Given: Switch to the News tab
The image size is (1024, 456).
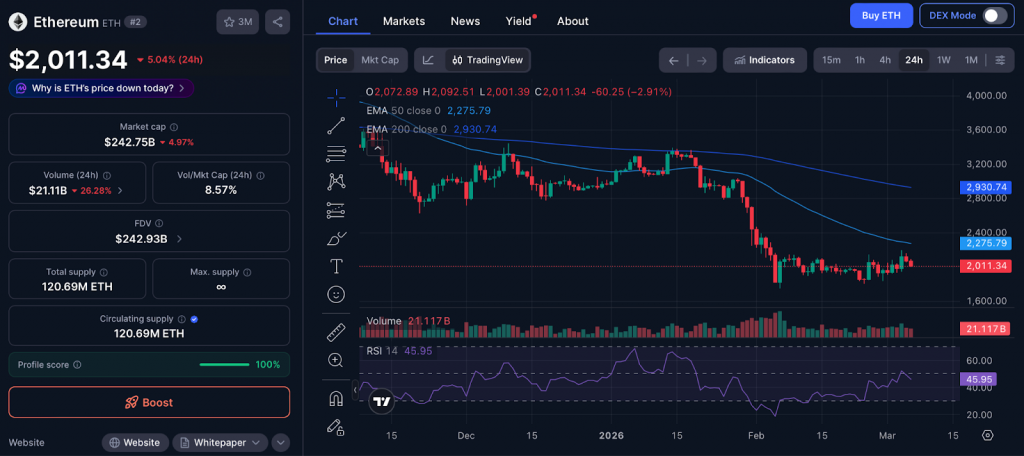Looking at the screenshot, I should pyautogui.click(x=465, y=21).
